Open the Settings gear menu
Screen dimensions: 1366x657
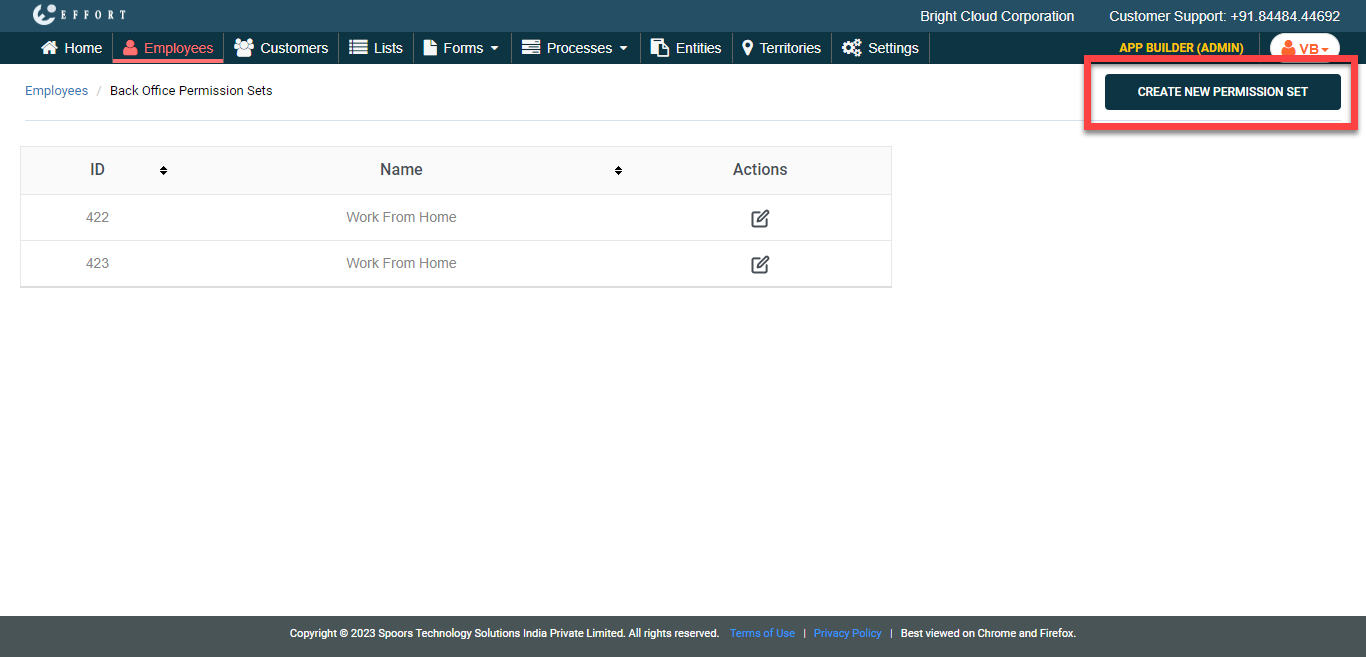tap(880, 48)
